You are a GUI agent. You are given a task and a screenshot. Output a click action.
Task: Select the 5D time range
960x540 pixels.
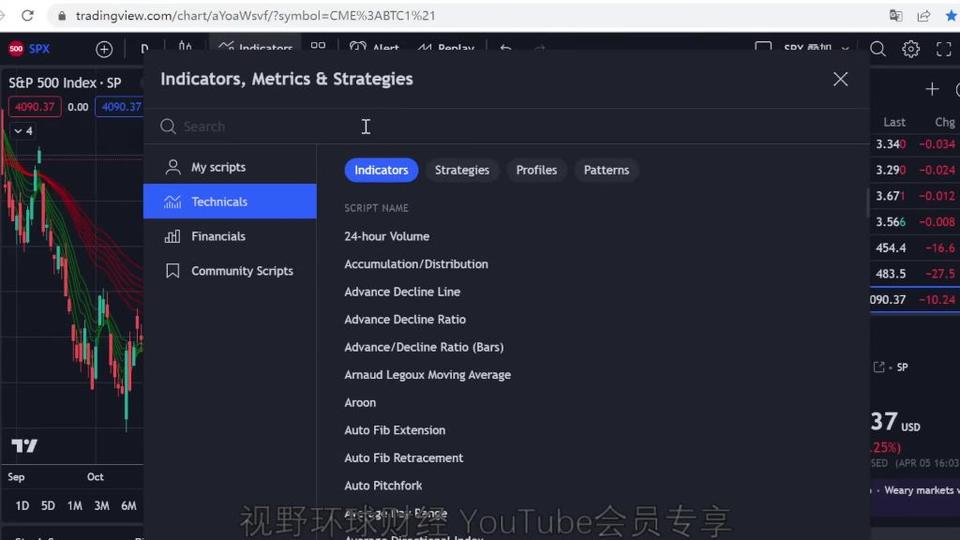coord(48,506)
